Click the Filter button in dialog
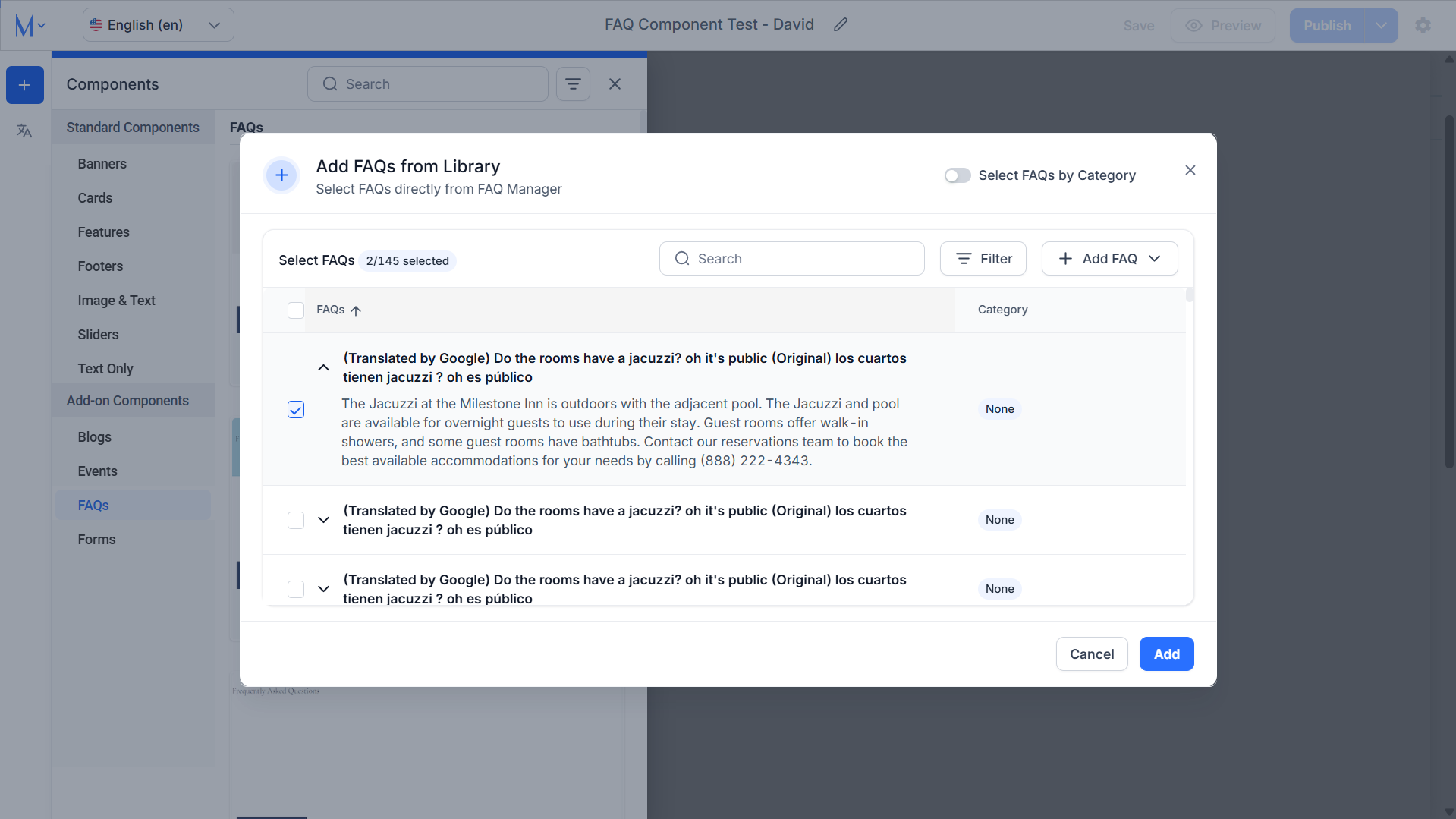The height and width of the screenshot is (819, 1456). (x=983, y=259)
